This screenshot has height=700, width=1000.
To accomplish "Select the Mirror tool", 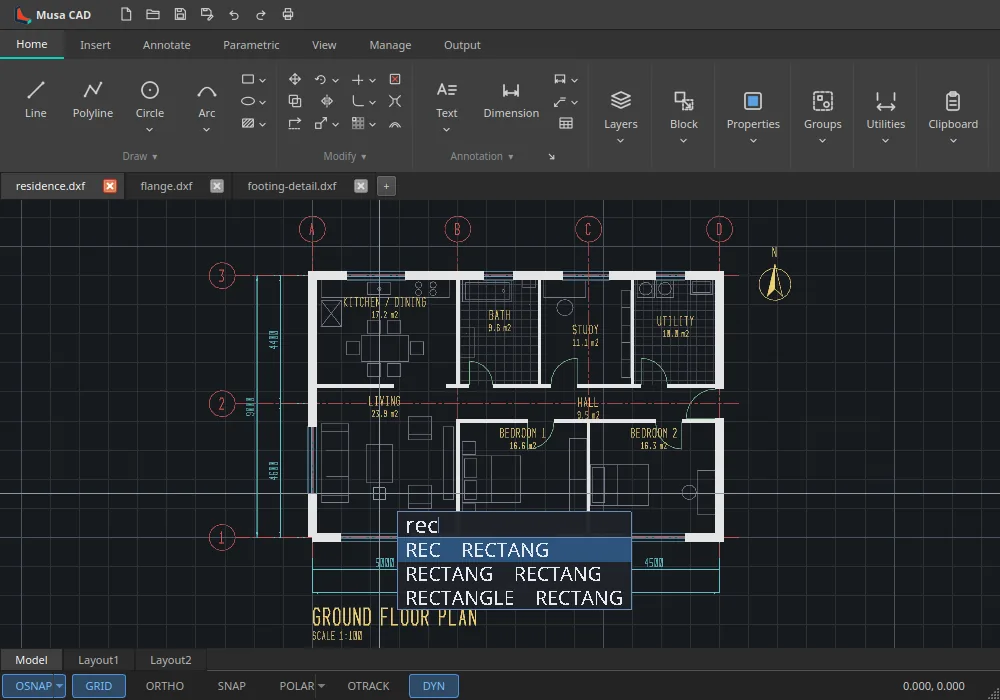I will (x=327, y=101).
